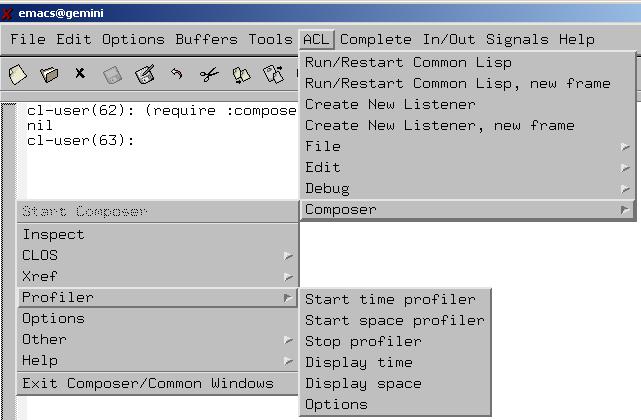Click the copy toolbar icon
The width and height of the screenshot is (641, 420).
240,74
